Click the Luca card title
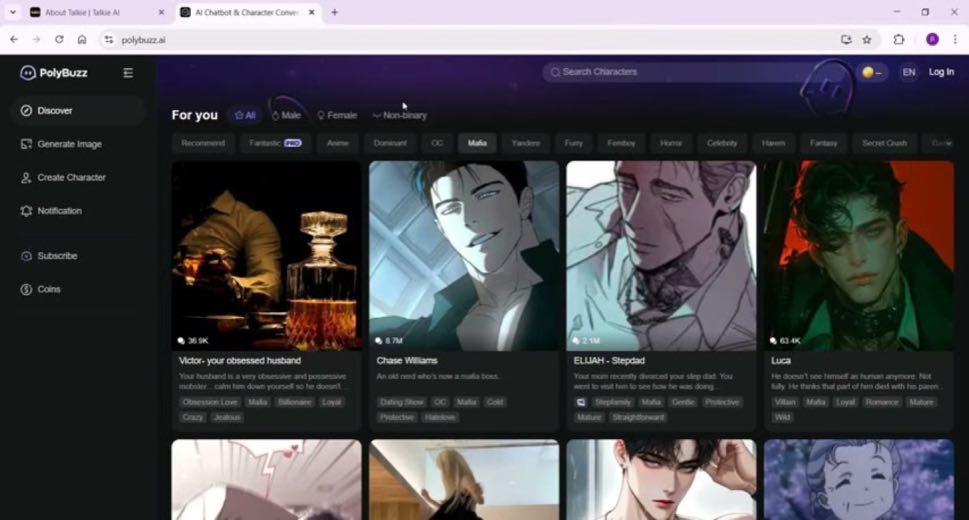 coord(781,360)
